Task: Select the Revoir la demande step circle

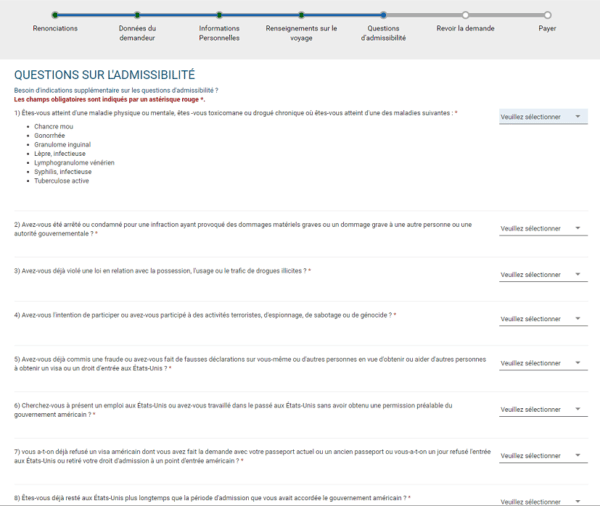Action: tap(465, 15)
